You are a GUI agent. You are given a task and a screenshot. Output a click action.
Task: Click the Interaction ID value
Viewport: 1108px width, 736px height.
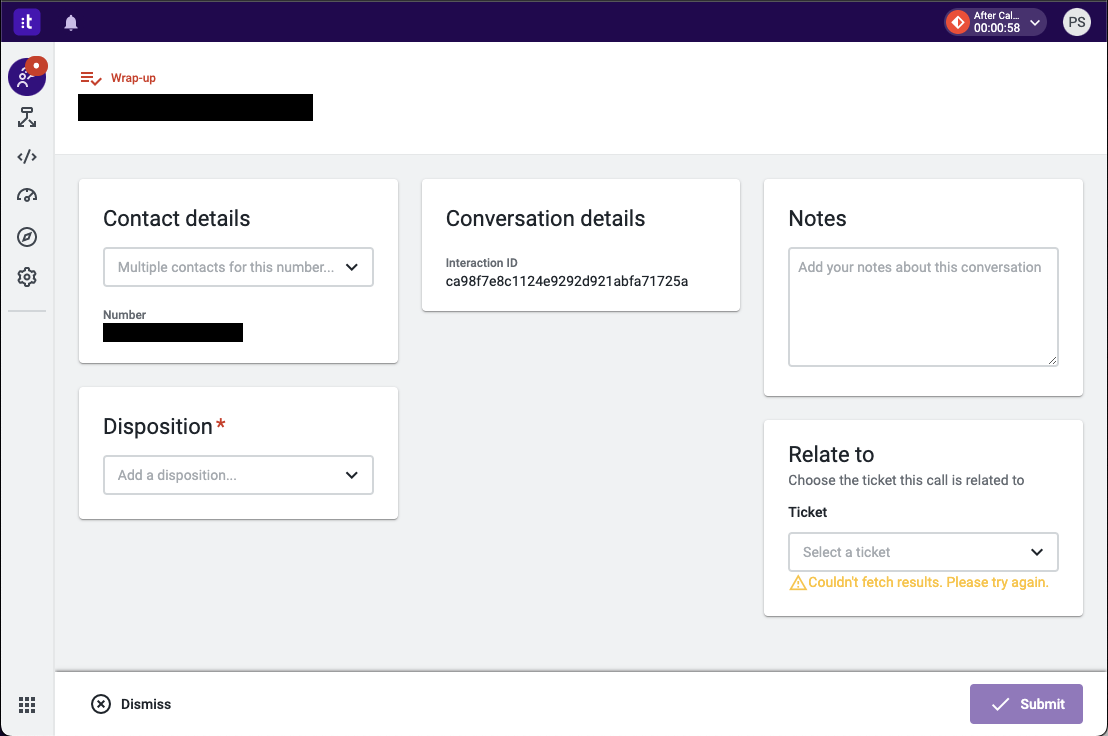click(x=567, y=281)
